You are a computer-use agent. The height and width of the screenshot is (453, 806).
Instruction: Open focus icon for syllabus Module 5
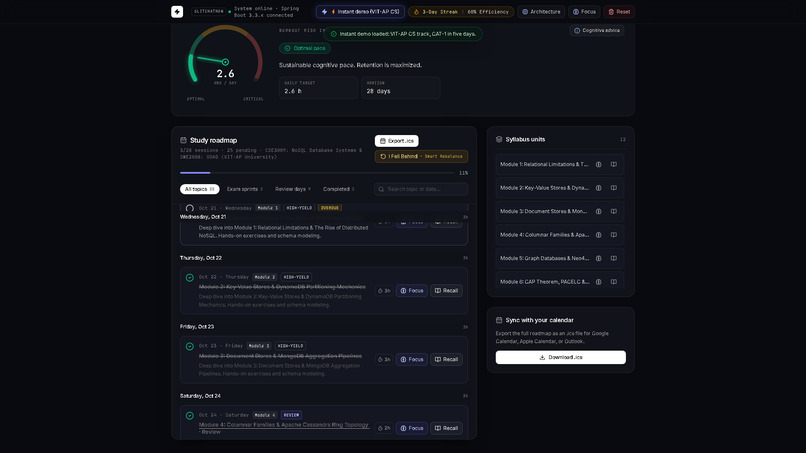598,259
